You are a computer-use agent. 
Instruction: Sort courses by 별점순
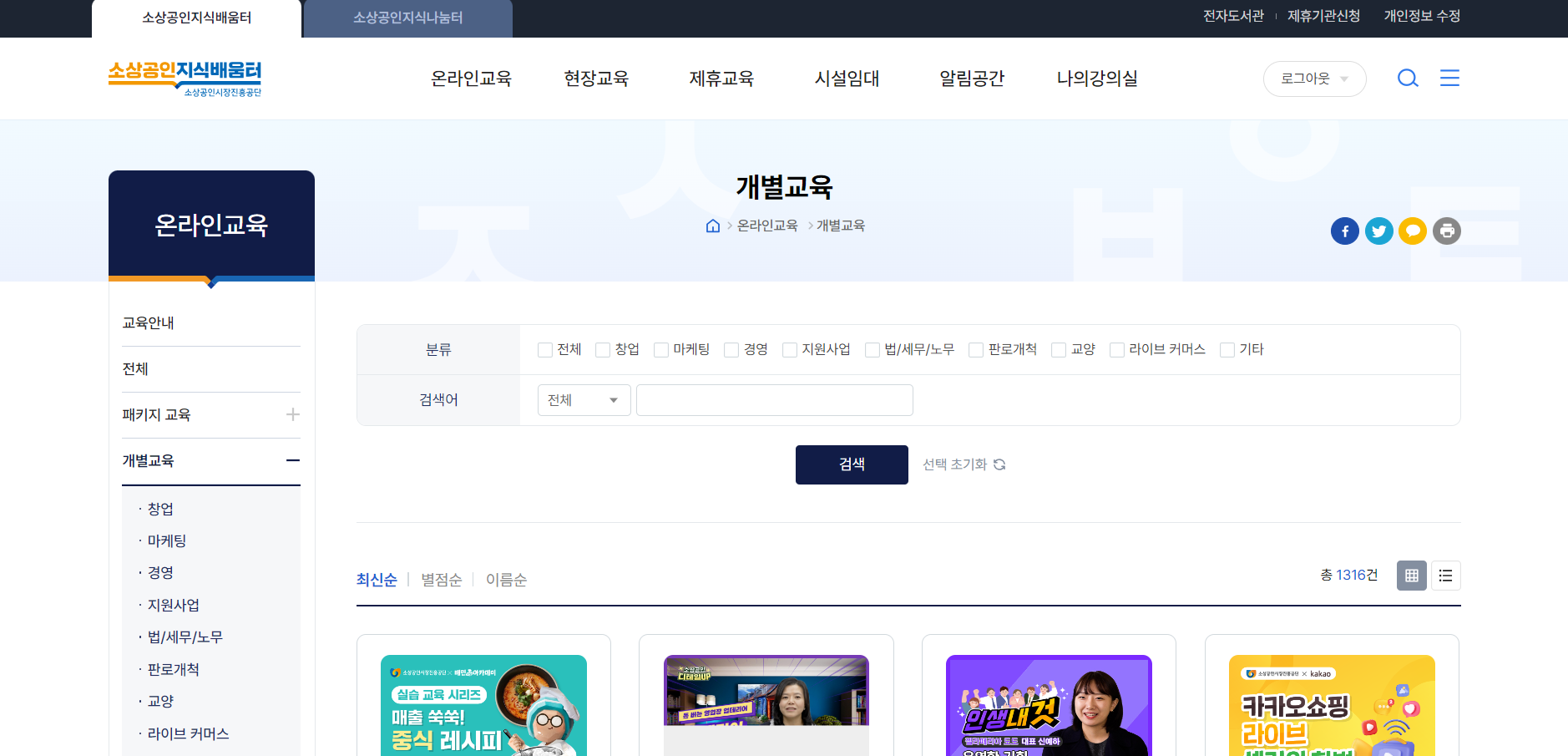tap(440, 579)
